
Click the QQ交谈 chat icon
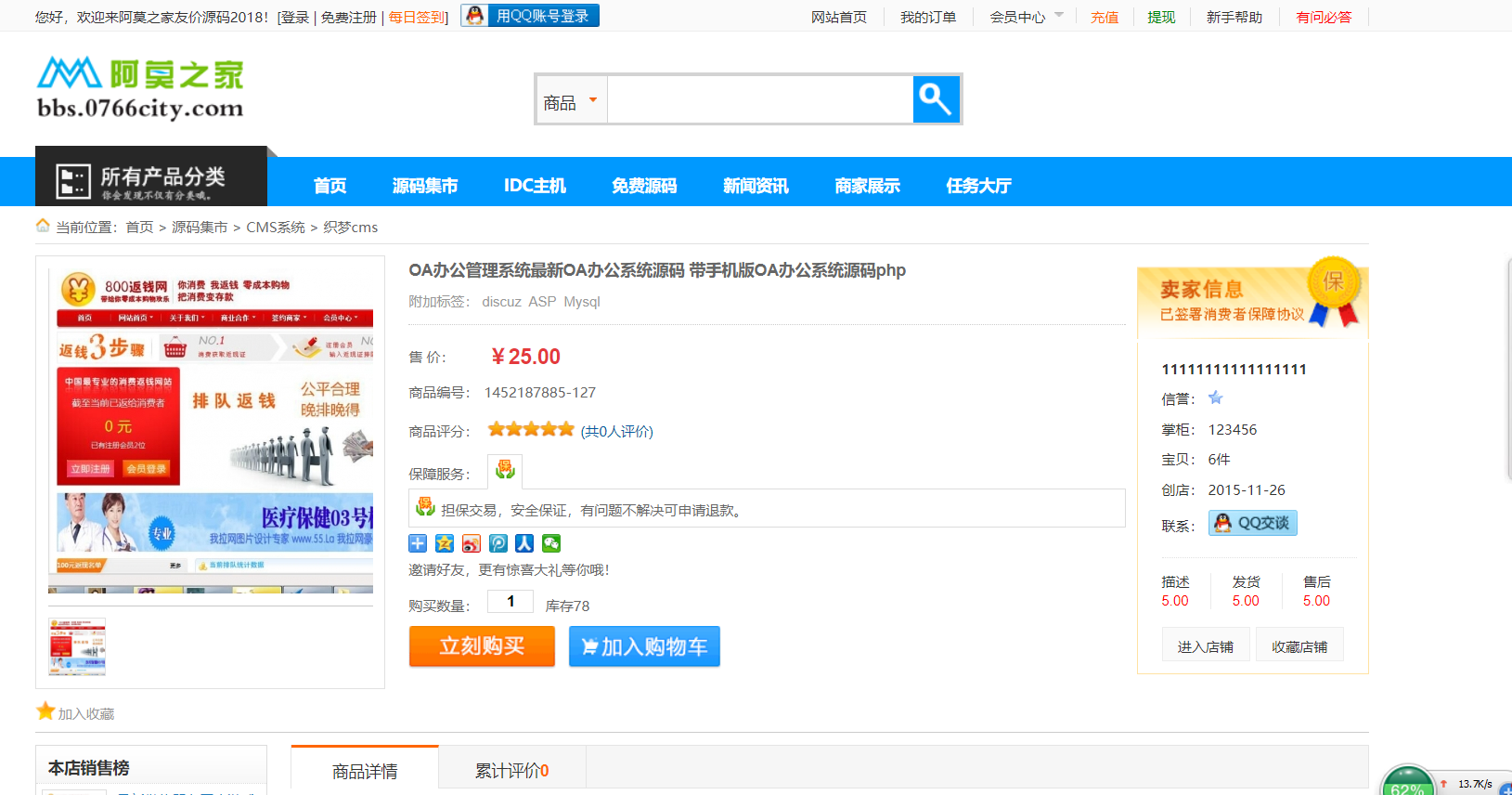1252,523
